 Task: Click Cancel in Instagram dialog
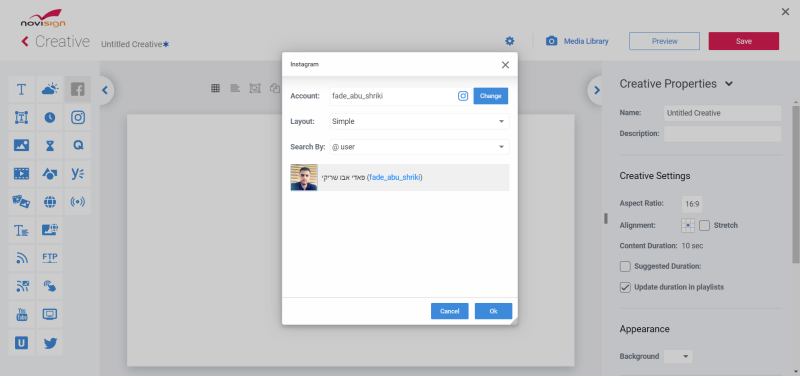pyautogui.click(x=449, y=311)
